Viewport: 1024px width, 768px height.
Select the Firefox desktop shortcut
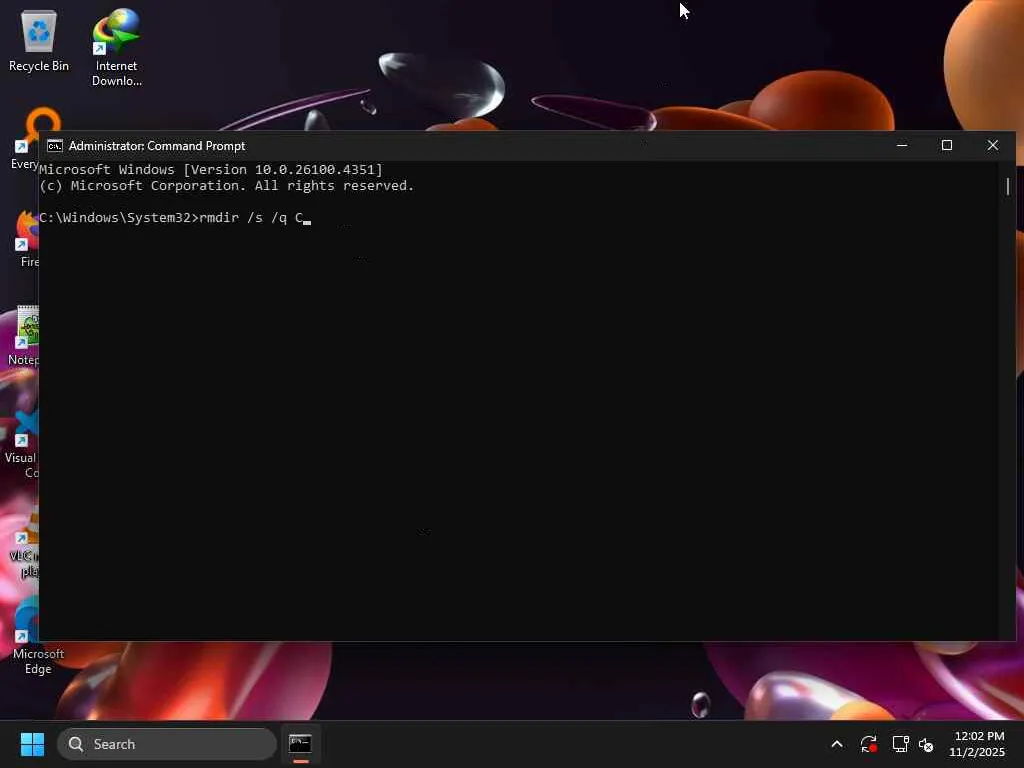pyautogui.click(x=28, y=238)
